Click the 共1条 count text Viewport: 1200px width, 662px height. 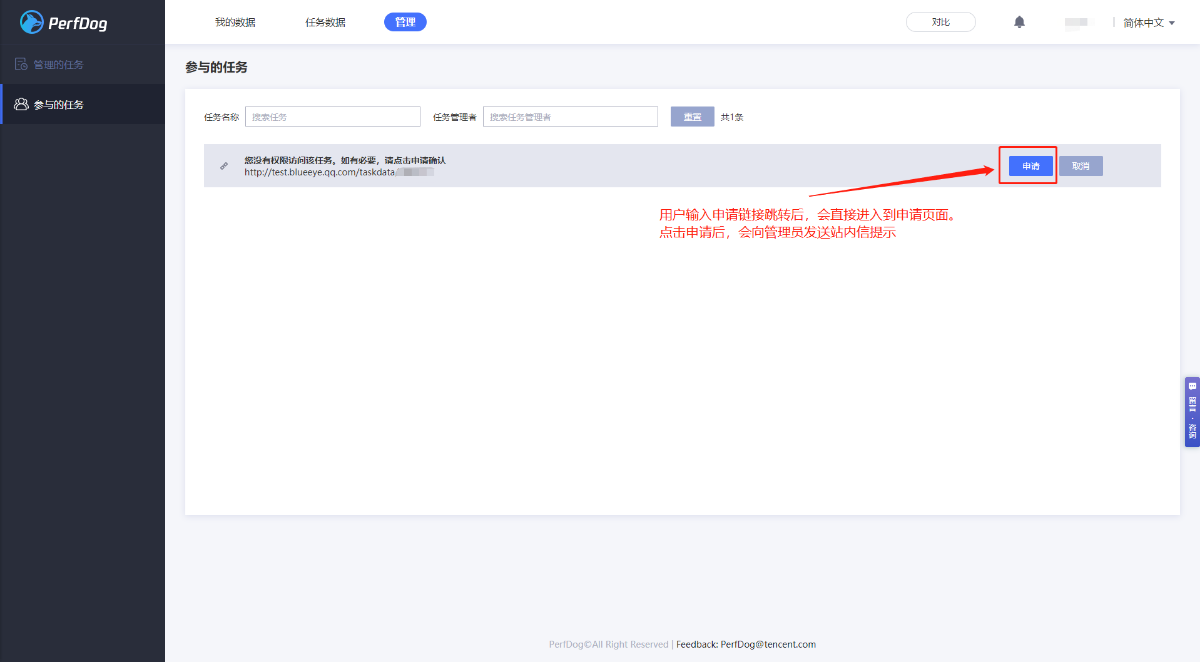click(732, 117)
